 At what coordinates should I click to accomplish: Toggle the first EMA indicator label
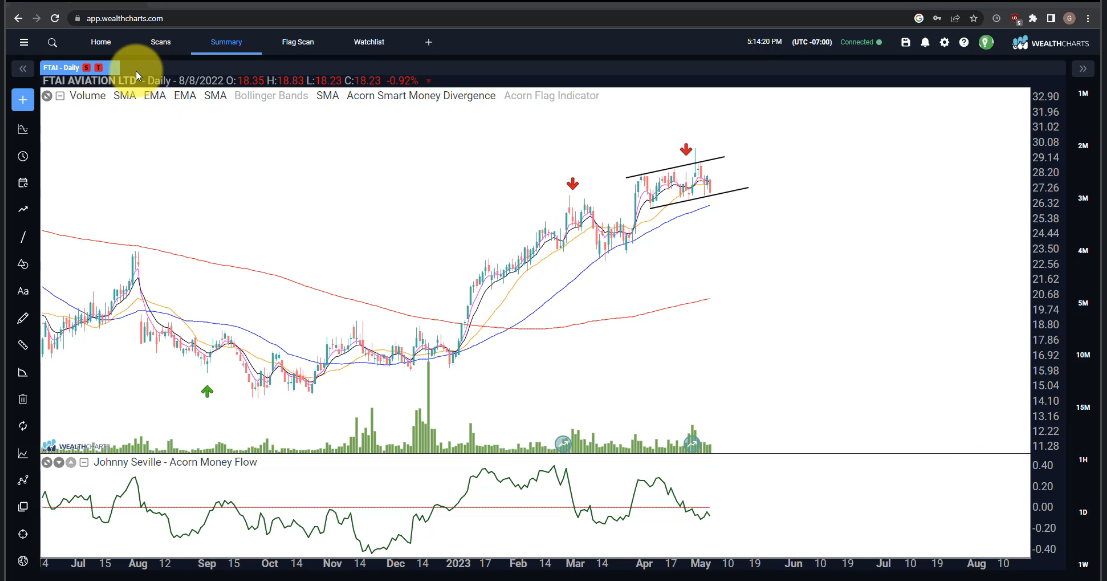155,95
